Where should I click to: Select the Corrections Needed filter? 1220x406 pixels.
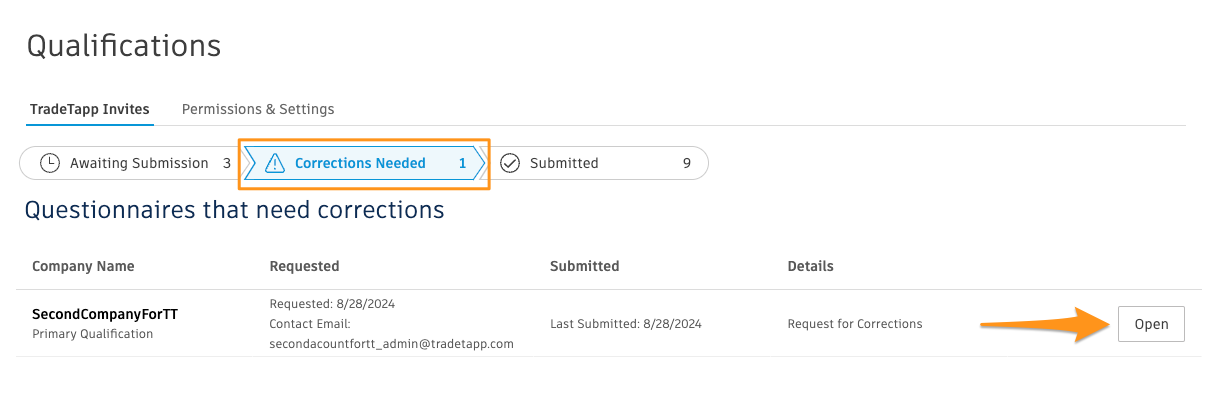[364, 163]
